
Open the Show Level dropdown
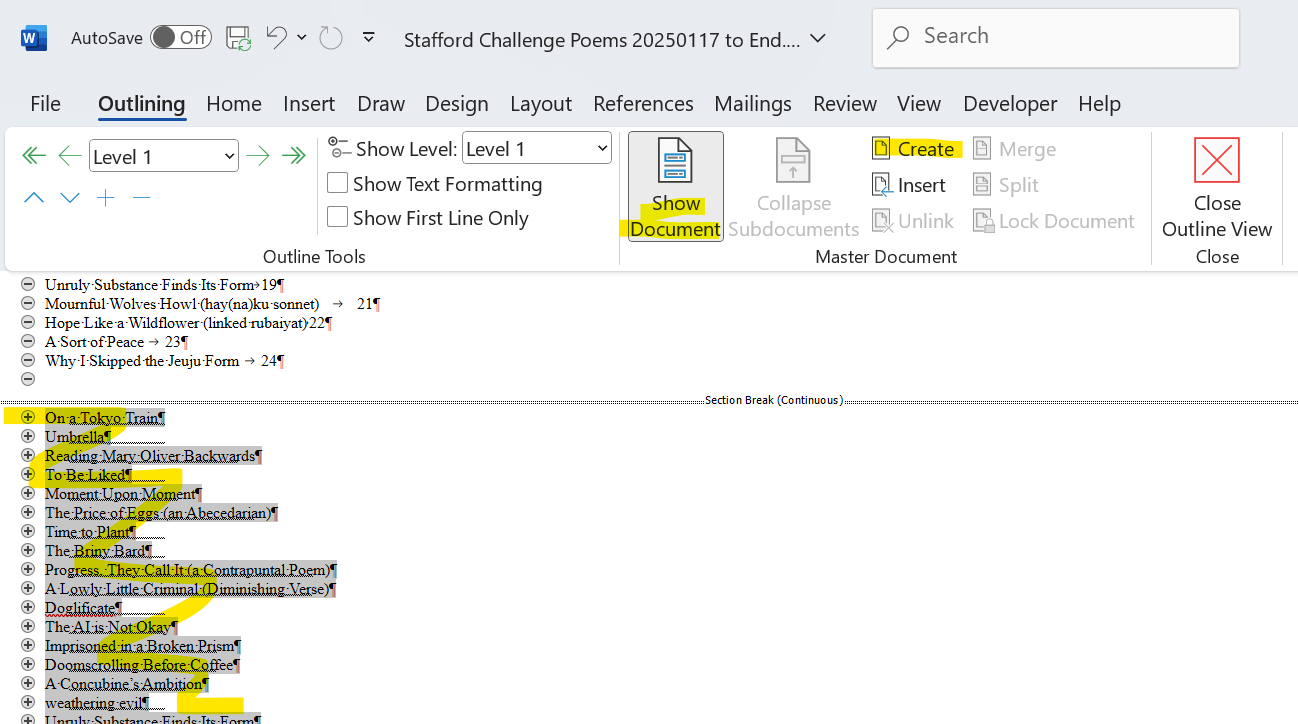pyautogui.click(x=536, y=147)
